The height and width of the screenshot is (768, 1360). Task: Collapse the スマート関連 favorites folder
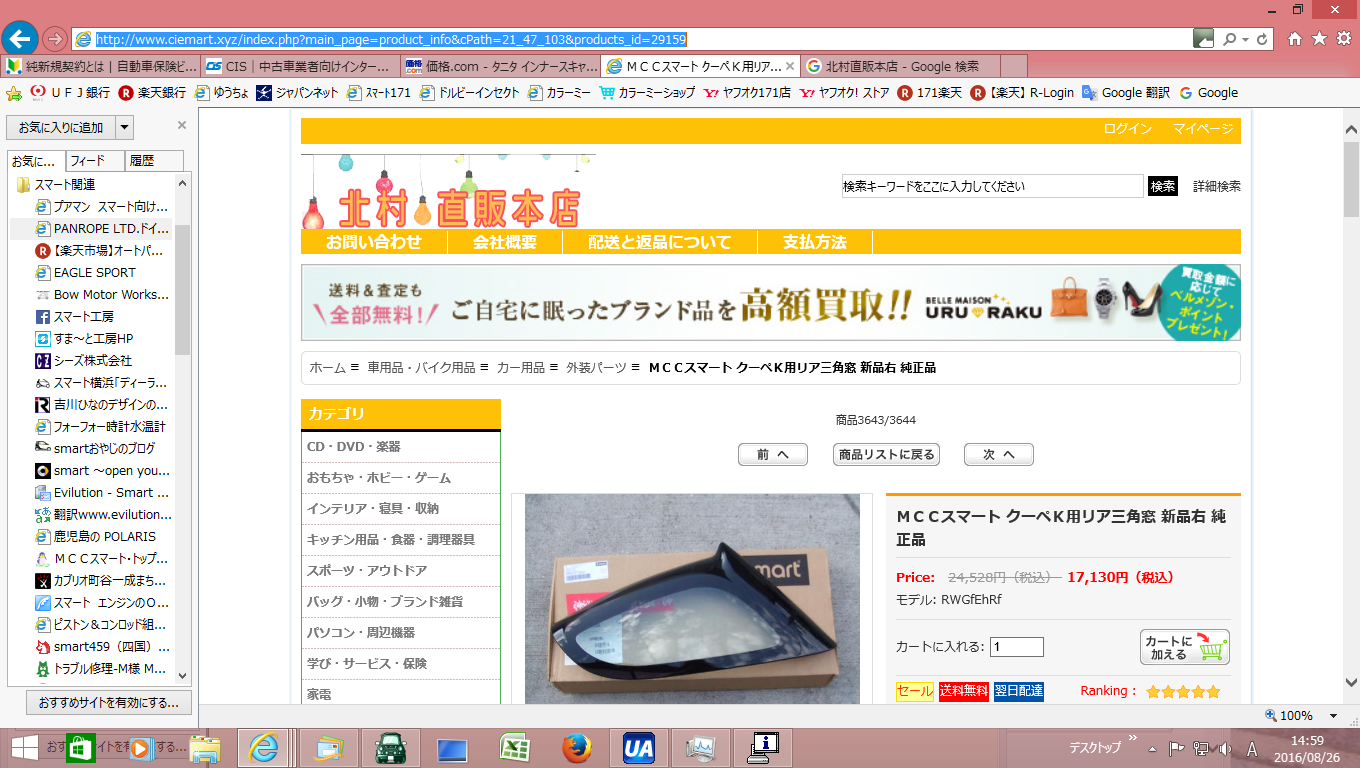click(65, 184)
